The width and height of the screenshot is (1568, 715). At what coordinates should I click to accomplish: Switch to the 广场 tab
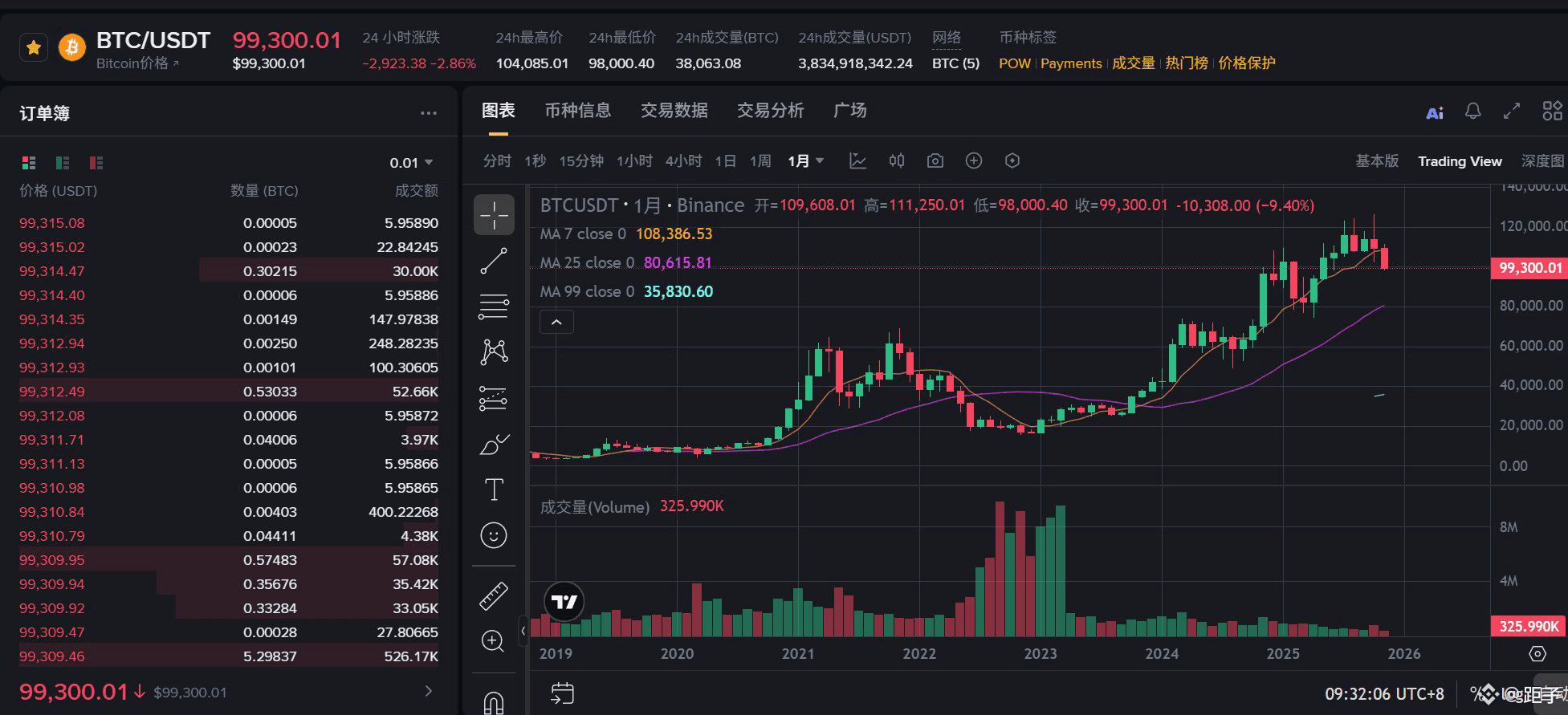[x=849, y=111]
